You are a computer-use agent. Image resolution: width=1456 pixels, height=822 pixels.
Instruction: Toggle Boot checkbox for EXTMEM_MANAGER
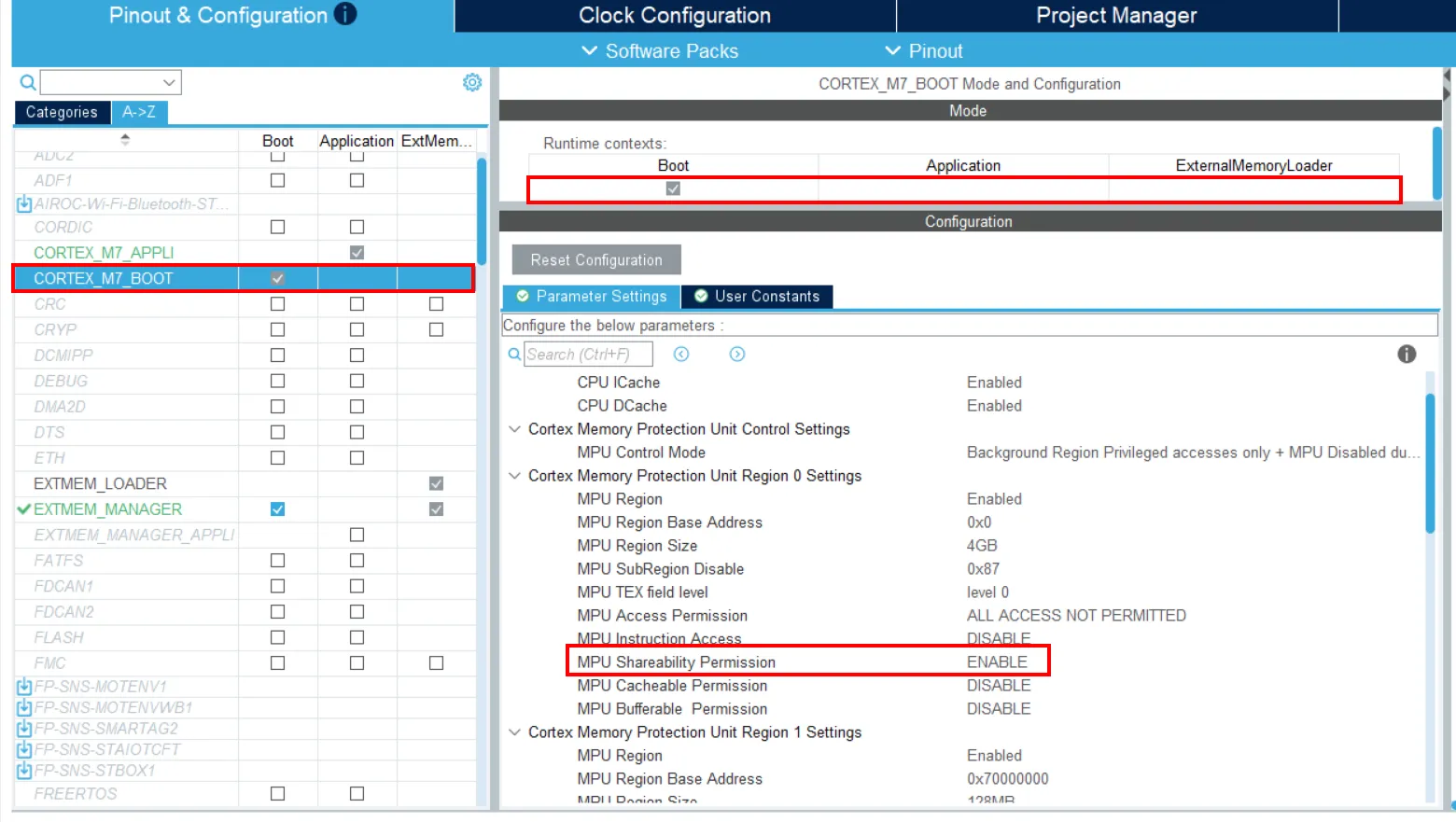277,509
